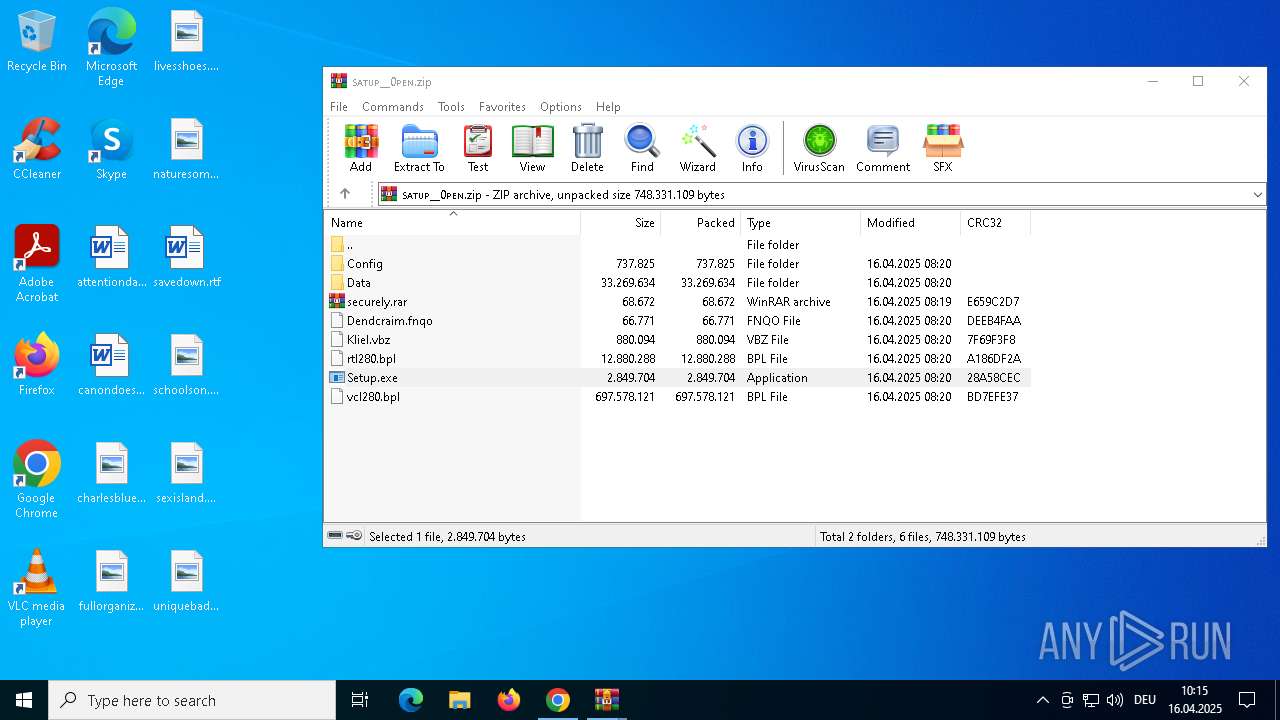This screenshot has width=1280, height=720.
Task: Open the Favorites menu
Action: tap(502, 107)
